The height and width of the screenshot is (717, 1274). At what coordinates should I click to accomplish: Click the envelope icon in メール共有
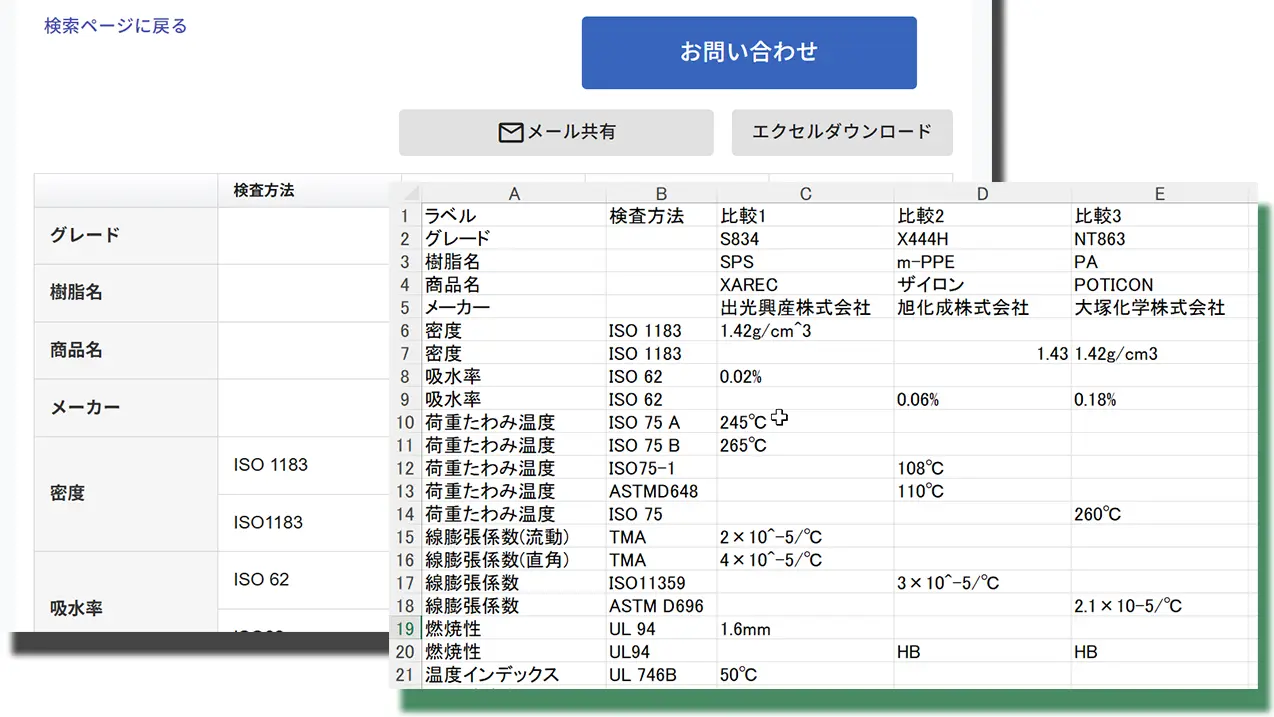tap(511, 132)
